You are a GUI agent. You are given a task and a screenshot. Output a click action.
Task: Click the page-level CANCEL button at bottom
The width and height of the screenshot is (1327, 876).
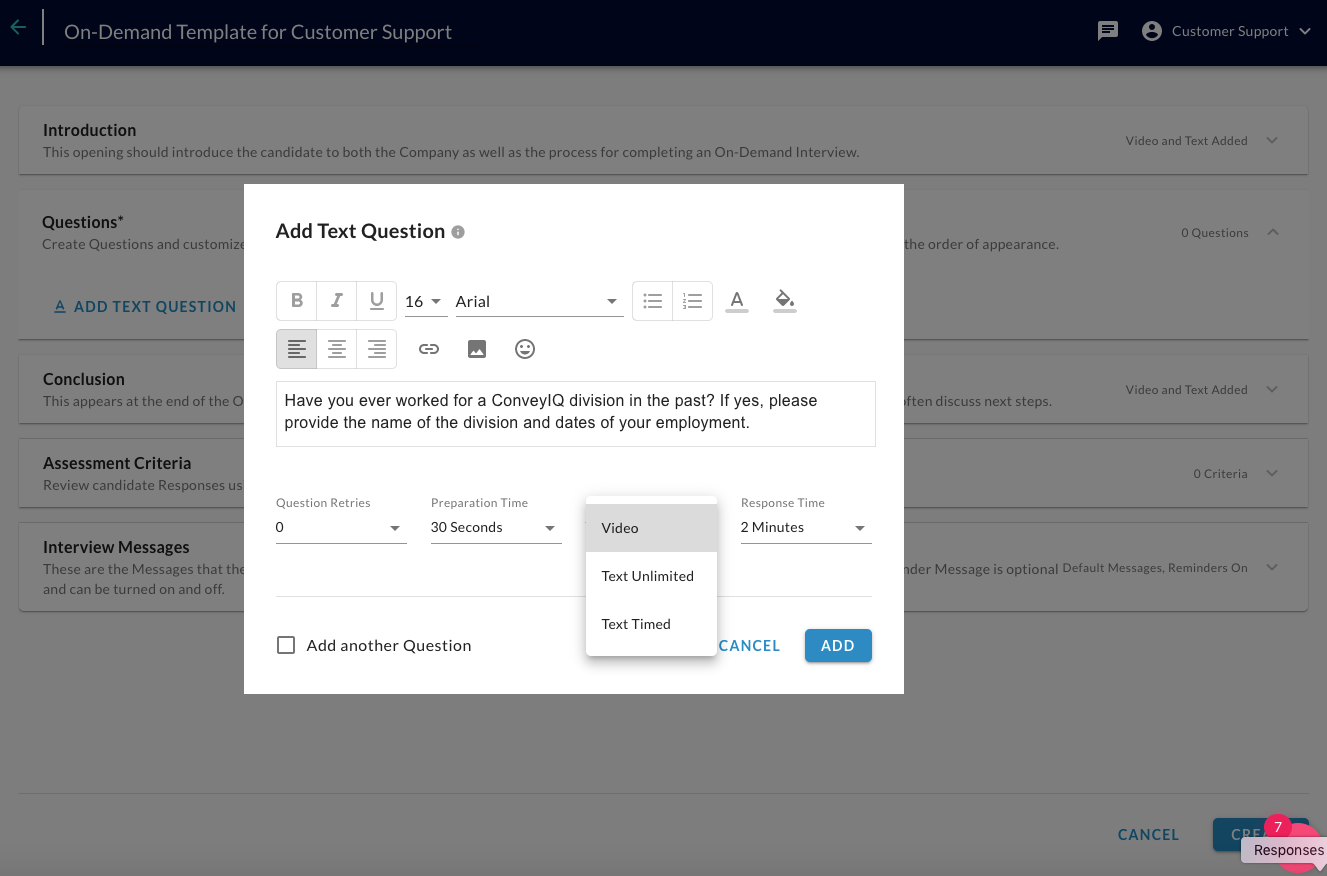pos(1148,835)
